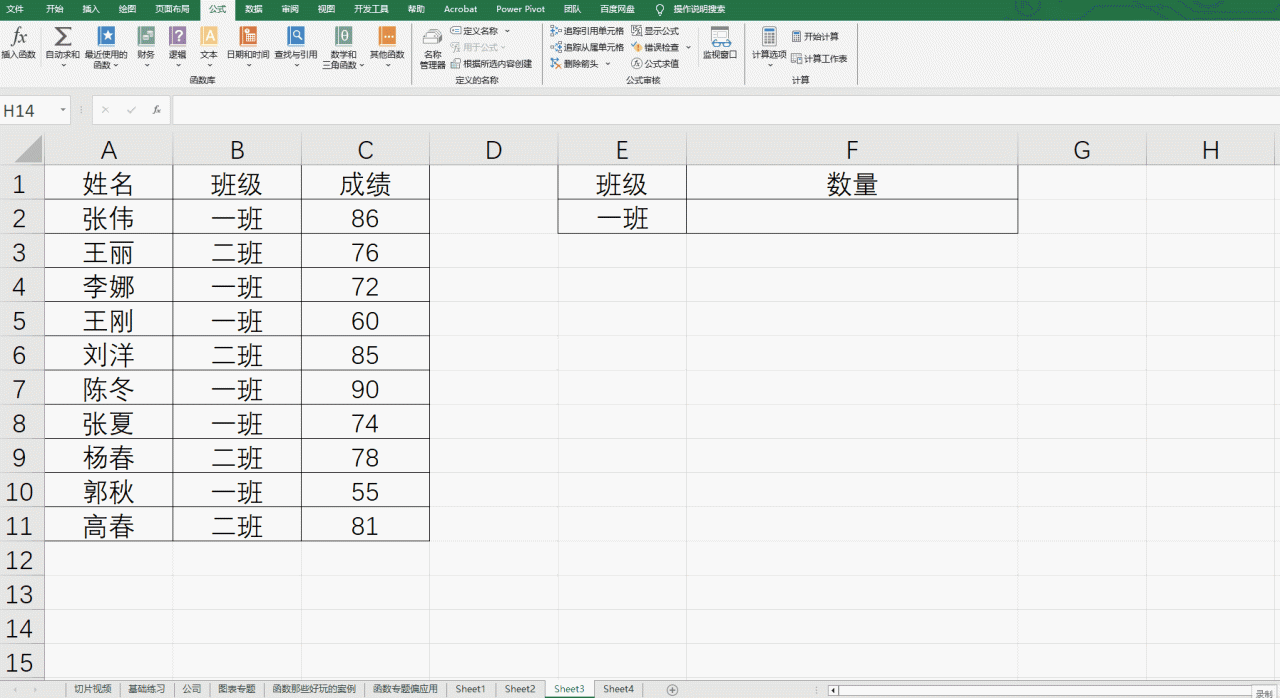Click the Use in Formula (用于公式) button
The image size is (1280, 698).
pos(478,47)
